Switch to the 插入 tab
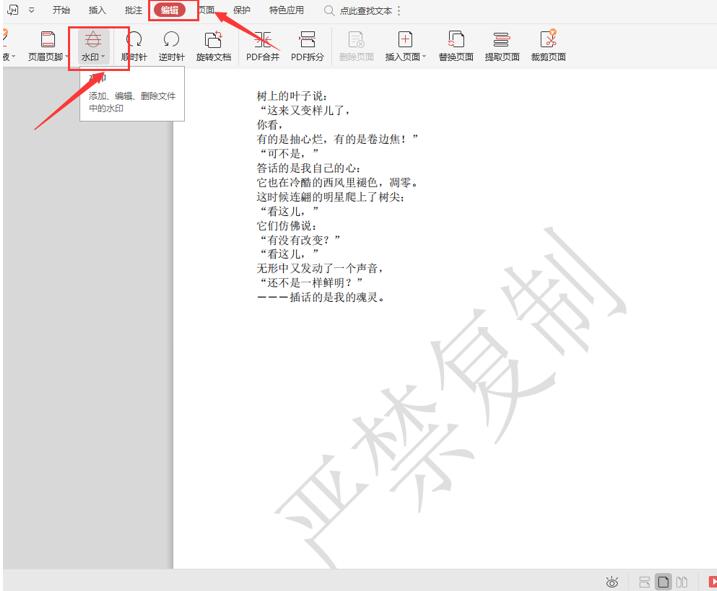 click(x=97, y=10)
